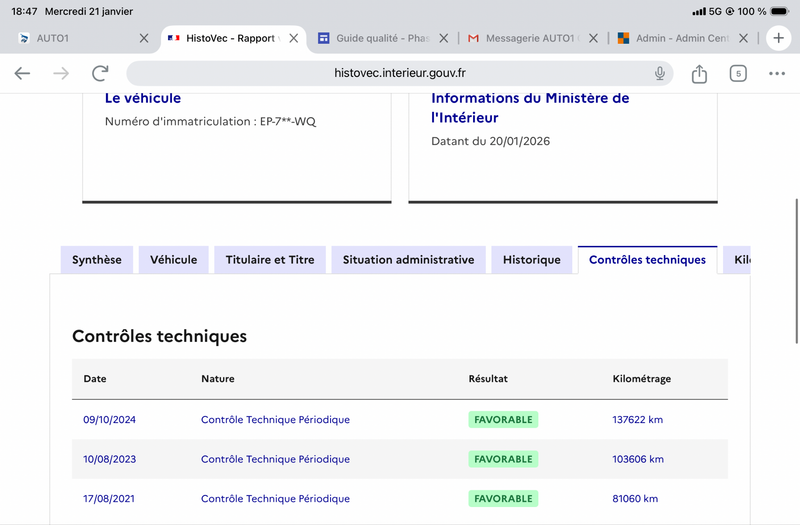Close the AUTO1 tab
800x525 pixels.
(143, 38)
